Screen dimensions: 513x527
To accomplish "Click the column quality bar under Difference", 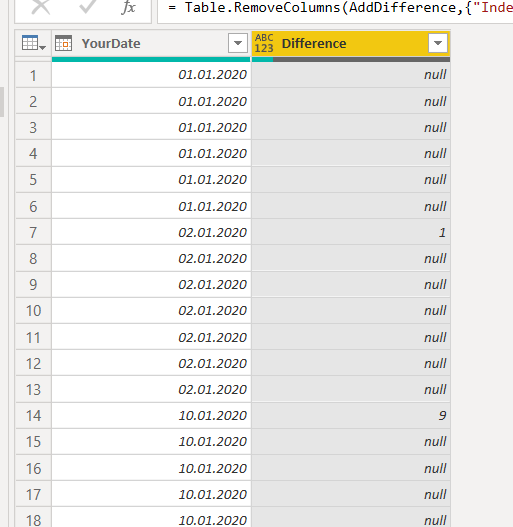I will point(351,59).
